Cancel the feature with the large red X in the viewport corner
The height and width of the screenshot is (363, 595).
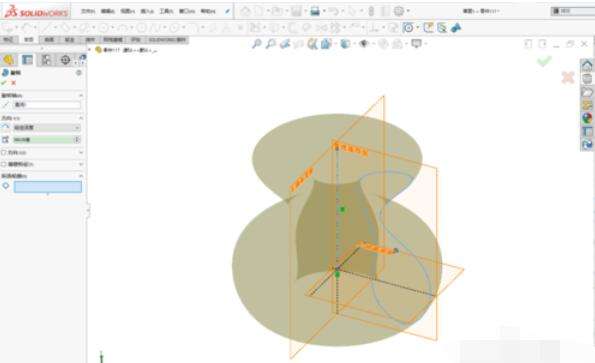coord(568,77)
